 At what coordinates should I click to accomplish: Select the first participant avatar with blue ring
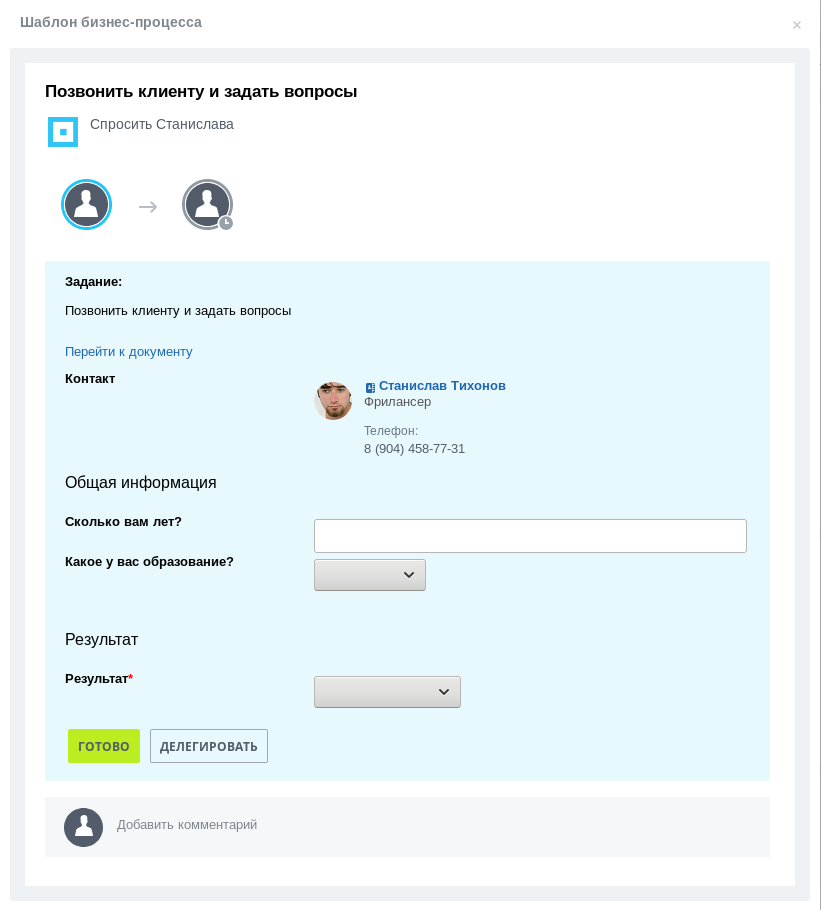point(86,204)
